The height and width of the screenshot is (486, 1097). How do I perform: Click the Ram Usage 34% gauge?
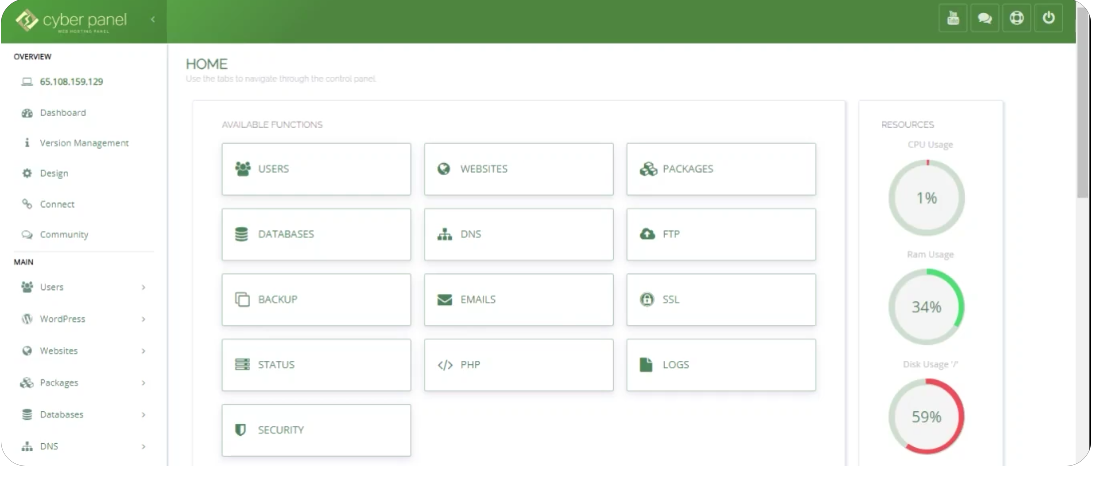[926, 307]
